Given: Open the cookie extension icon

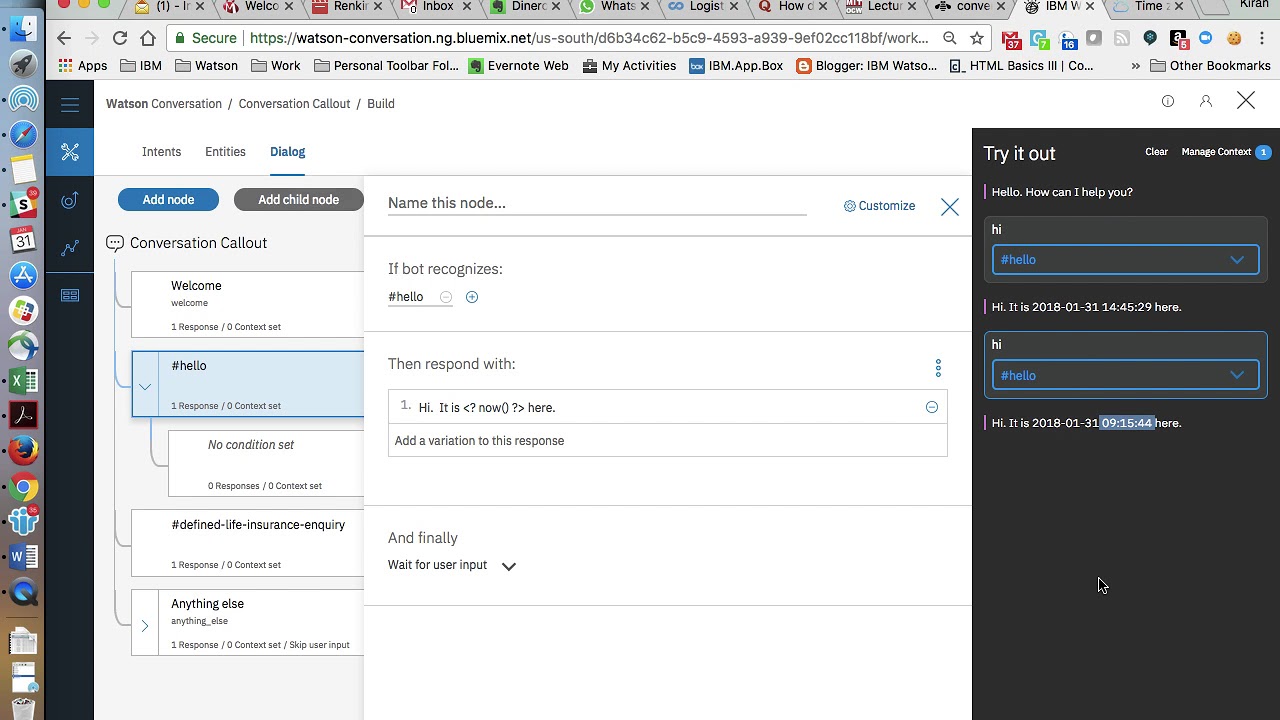Looking at the screenshot, I should (x=1234, y=39).
